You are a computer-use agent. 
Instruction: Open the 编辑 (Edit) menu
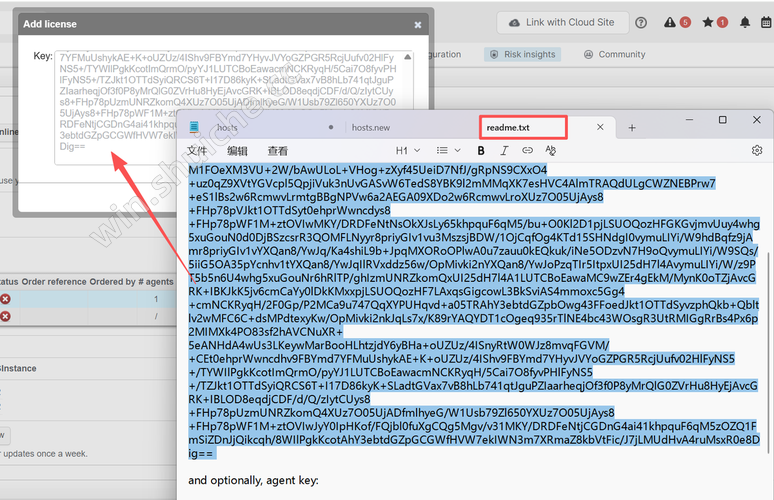point(237,151)
